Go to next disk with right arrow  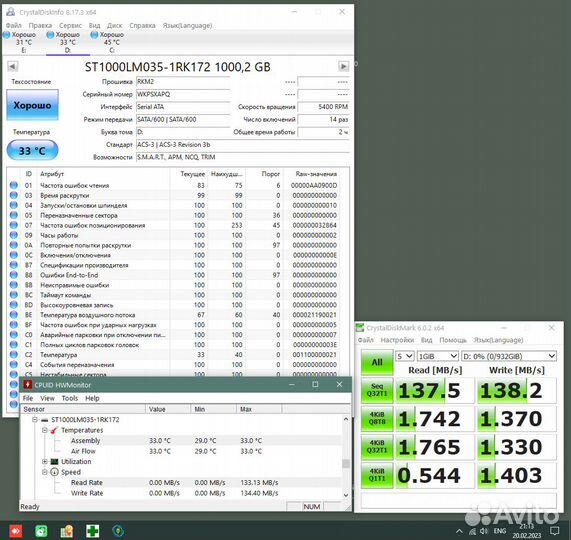pyautogui.click(x=343, y=66)
